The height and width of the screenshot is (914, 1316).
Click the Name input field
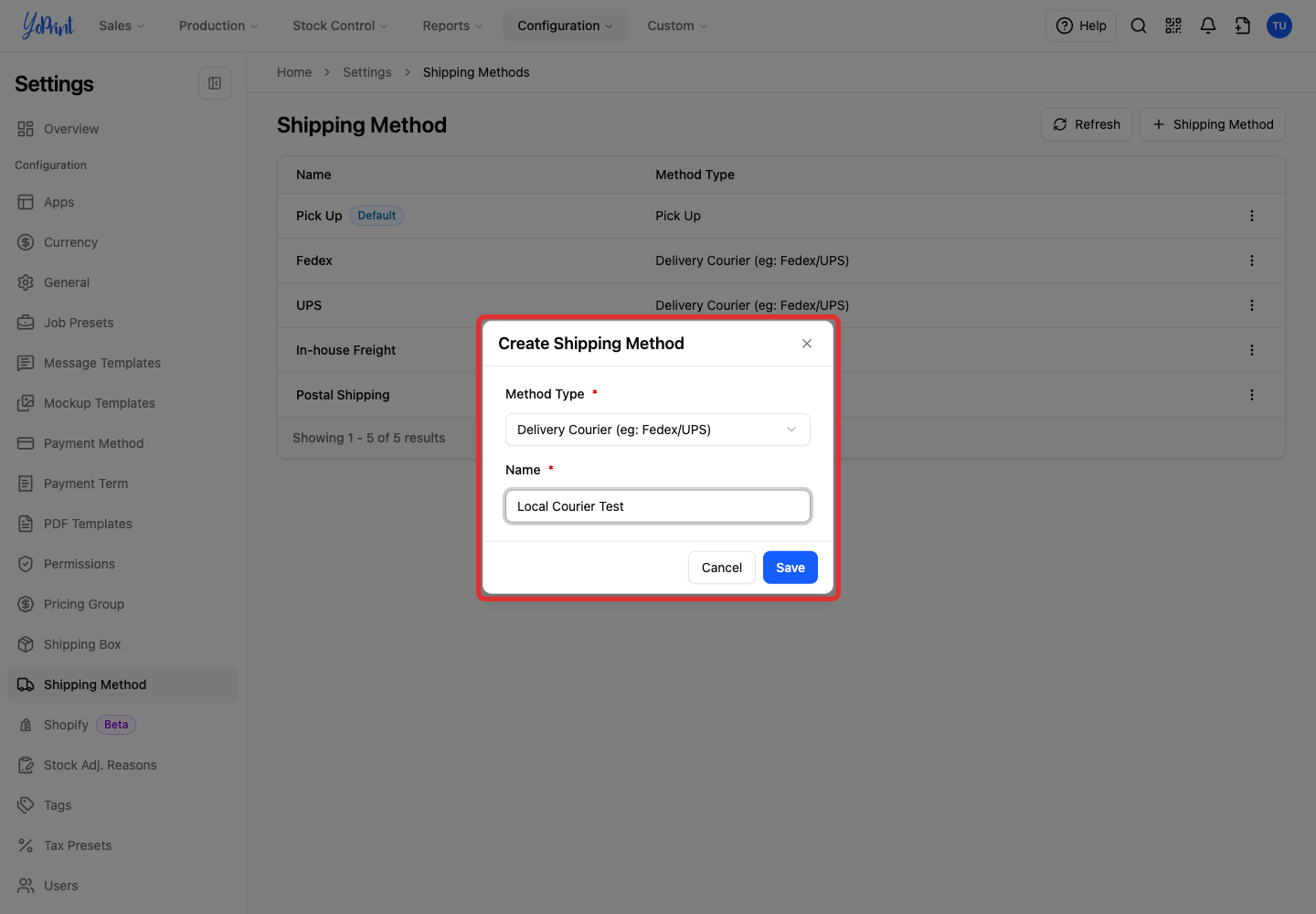coord(658,506)
